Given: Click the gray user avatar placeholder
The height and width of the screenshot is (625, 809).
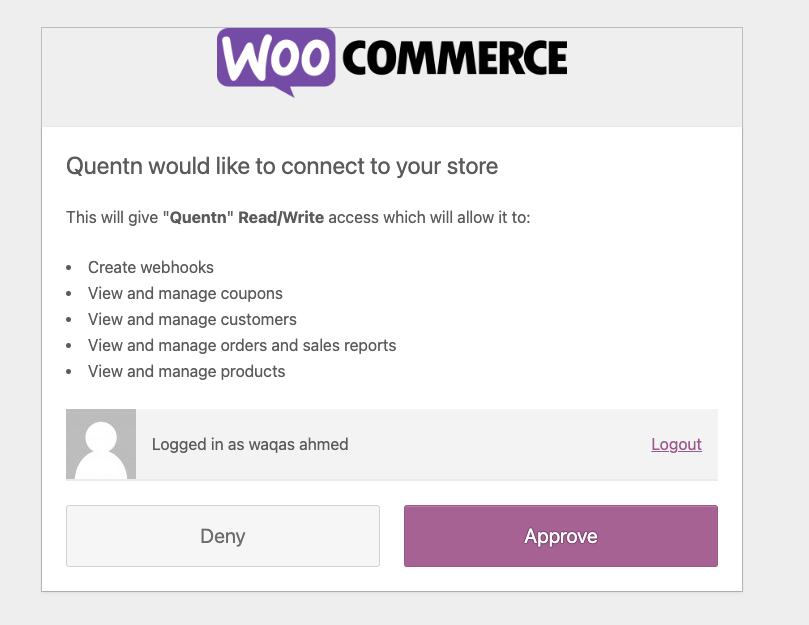Looking at the screenshot, I should (101, 444).
